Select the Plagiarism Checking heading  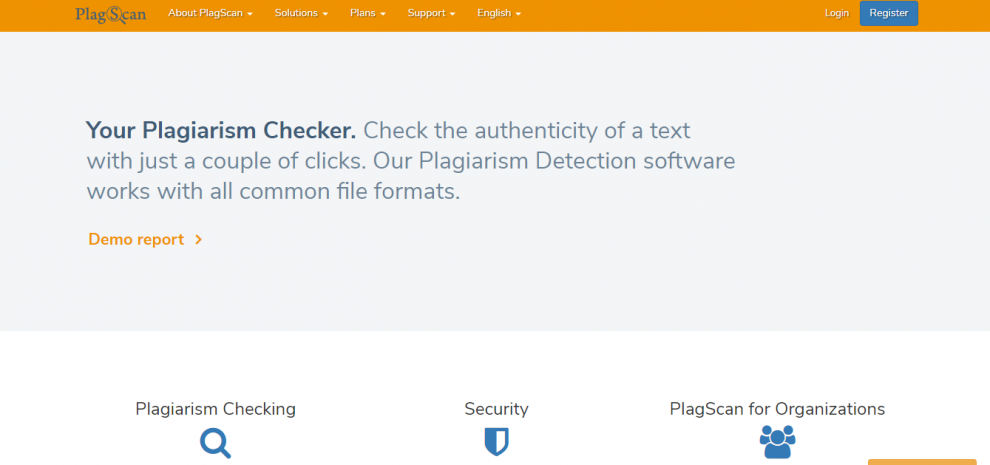pyautogui.click(x=215, y=409)
